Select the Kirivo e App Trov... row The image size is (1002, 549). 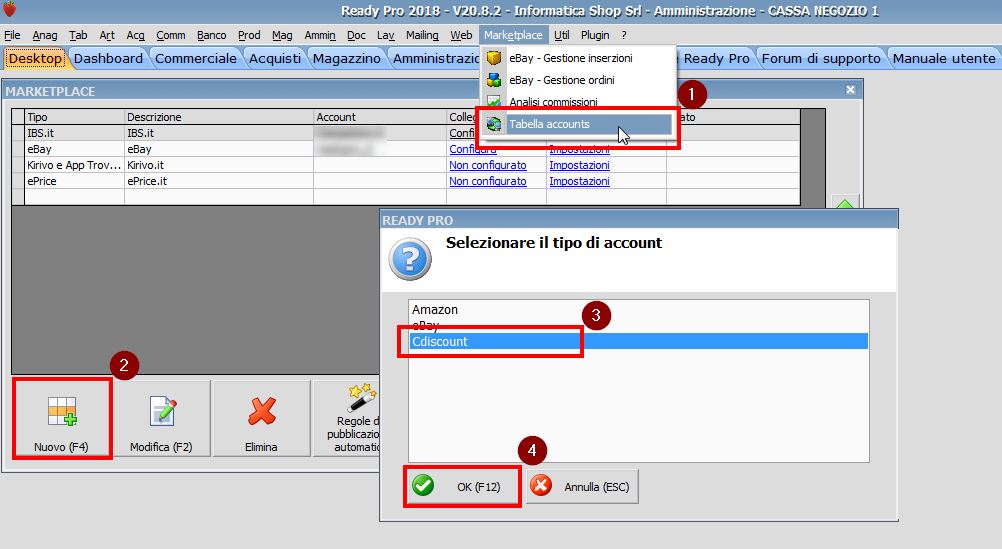pyautogui.click(x=75, y=165)
